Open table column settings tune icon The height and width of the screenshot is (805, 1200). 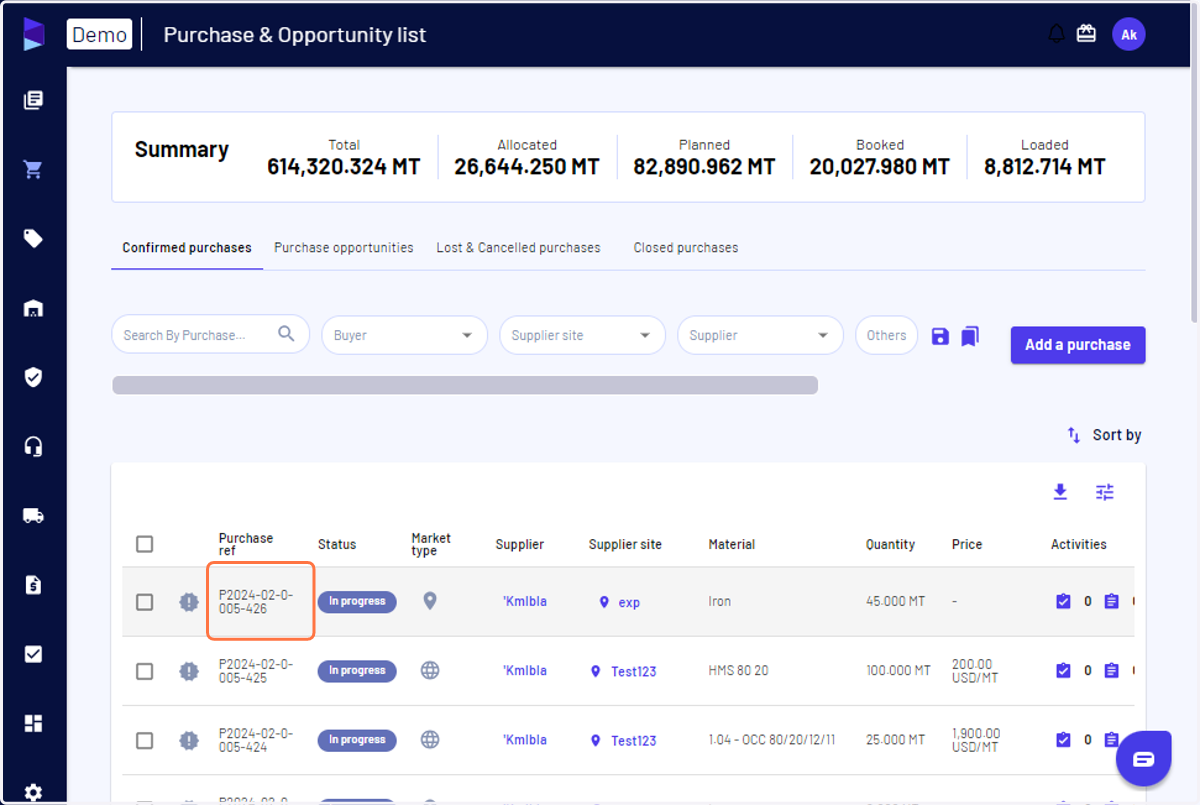click(1104, 491)
